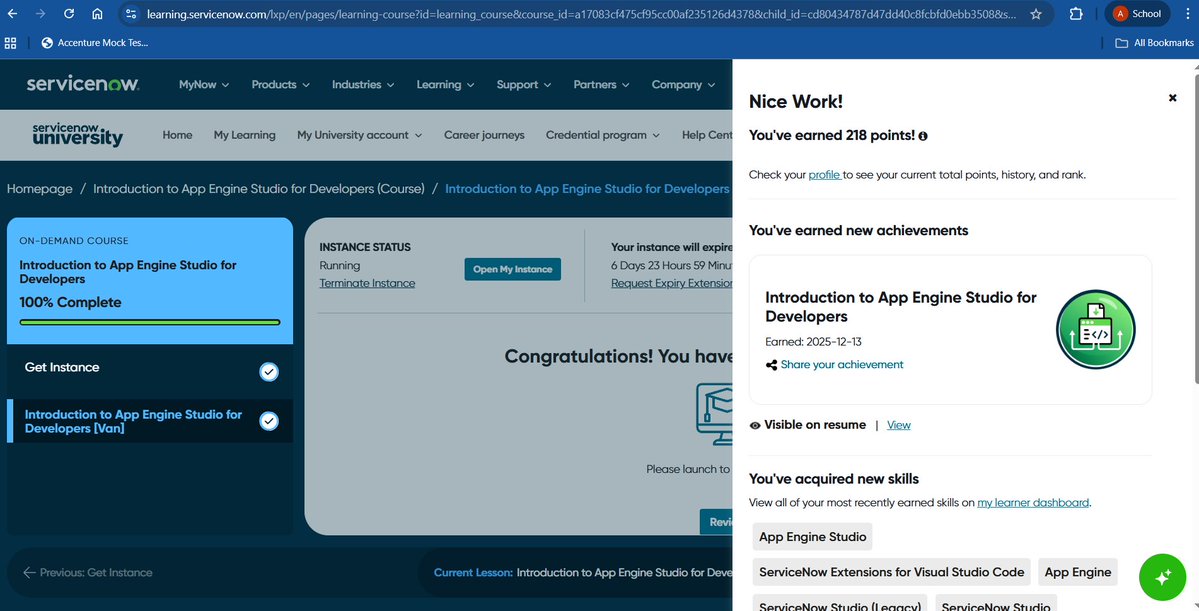Image resolution: width=1199 pixels, height=611 pixels.
Task: Open the browser home page icon
Action: [x=97, y=14]
